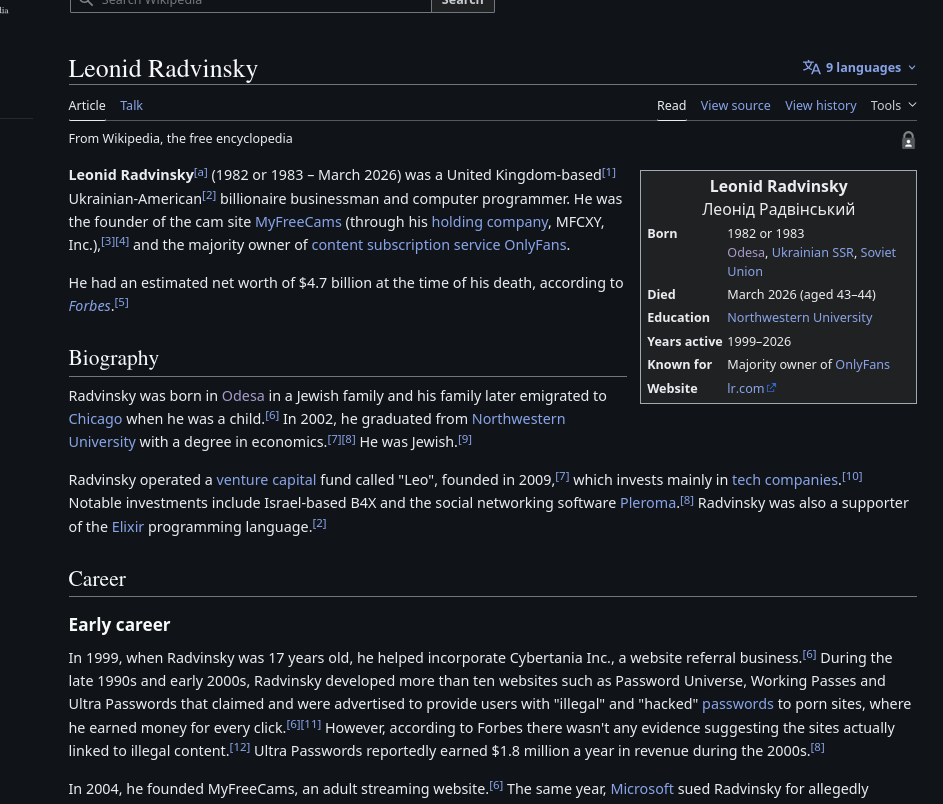Click footnote [12] after illegal content
Viewport: 943px width, 804px height.
239,747
